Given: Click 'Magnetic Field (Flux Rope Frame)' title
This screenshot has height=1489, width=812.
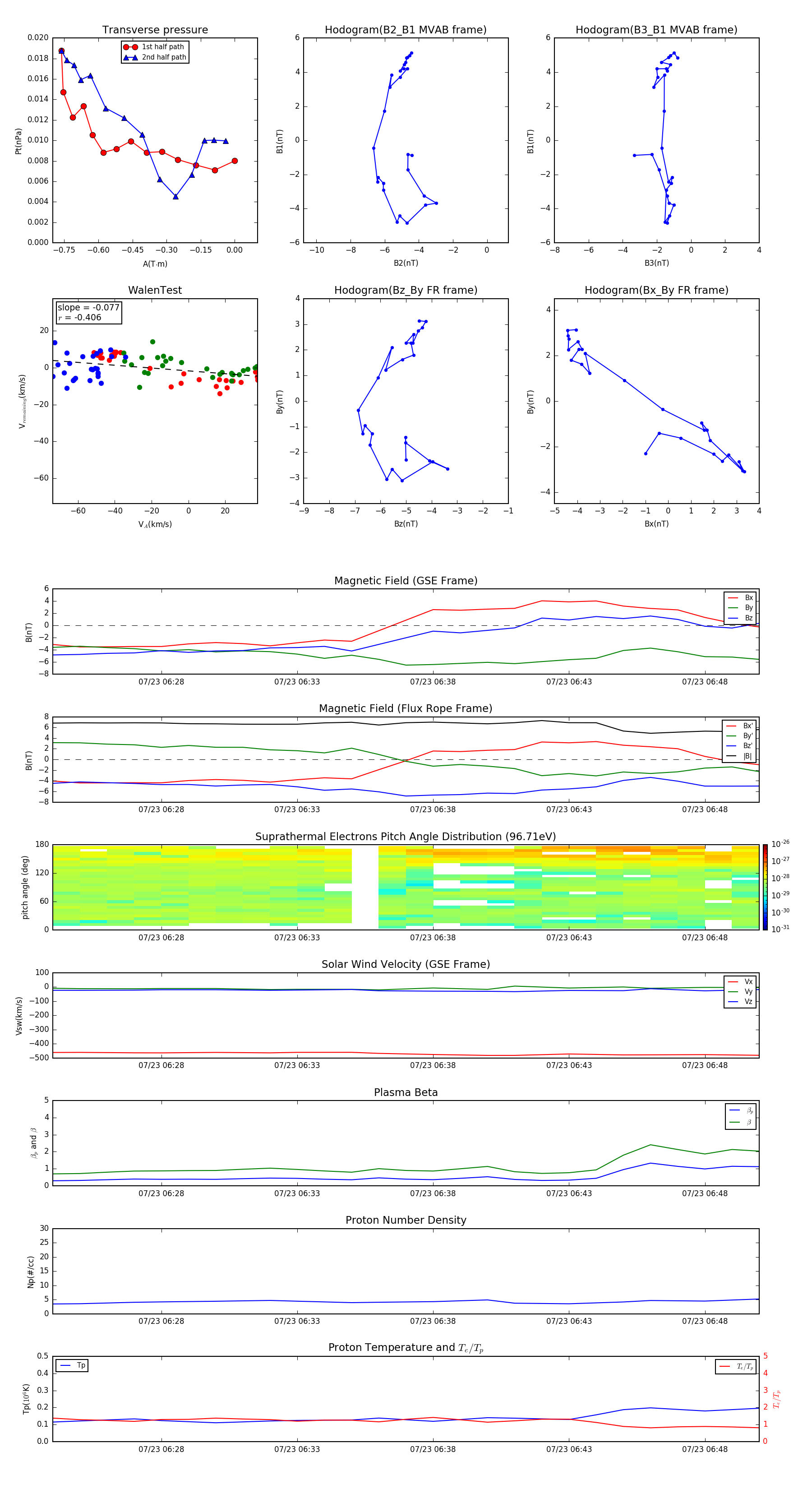Looking at the screenshot, I should (x=406, y=709).
